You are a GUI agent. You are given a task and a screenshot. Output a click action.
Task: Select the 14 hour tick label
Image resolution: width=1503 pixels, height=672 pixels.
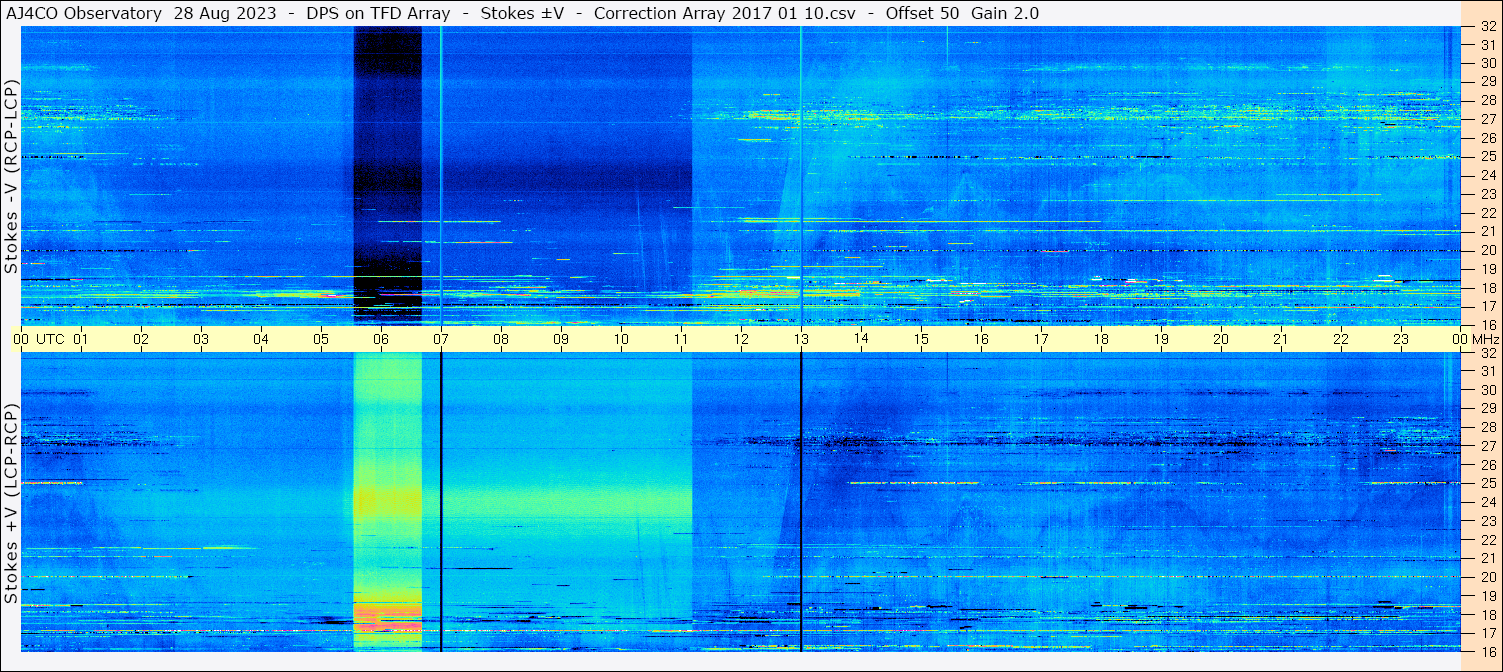click(861, 339)
